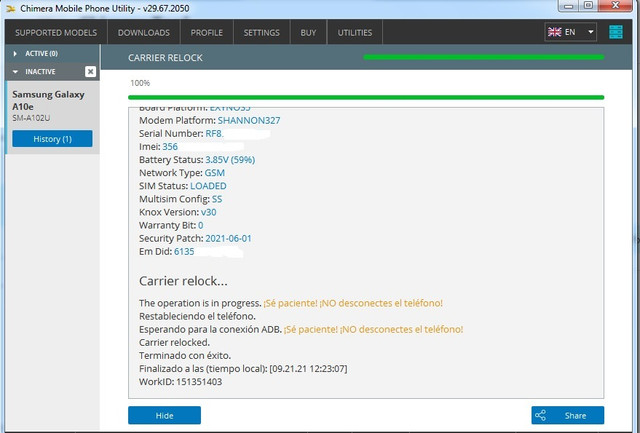This screenshot has height=433, width=640.
Task: Click the 'Finalizado a las' timestamp line
Action: tap(243, 369)
